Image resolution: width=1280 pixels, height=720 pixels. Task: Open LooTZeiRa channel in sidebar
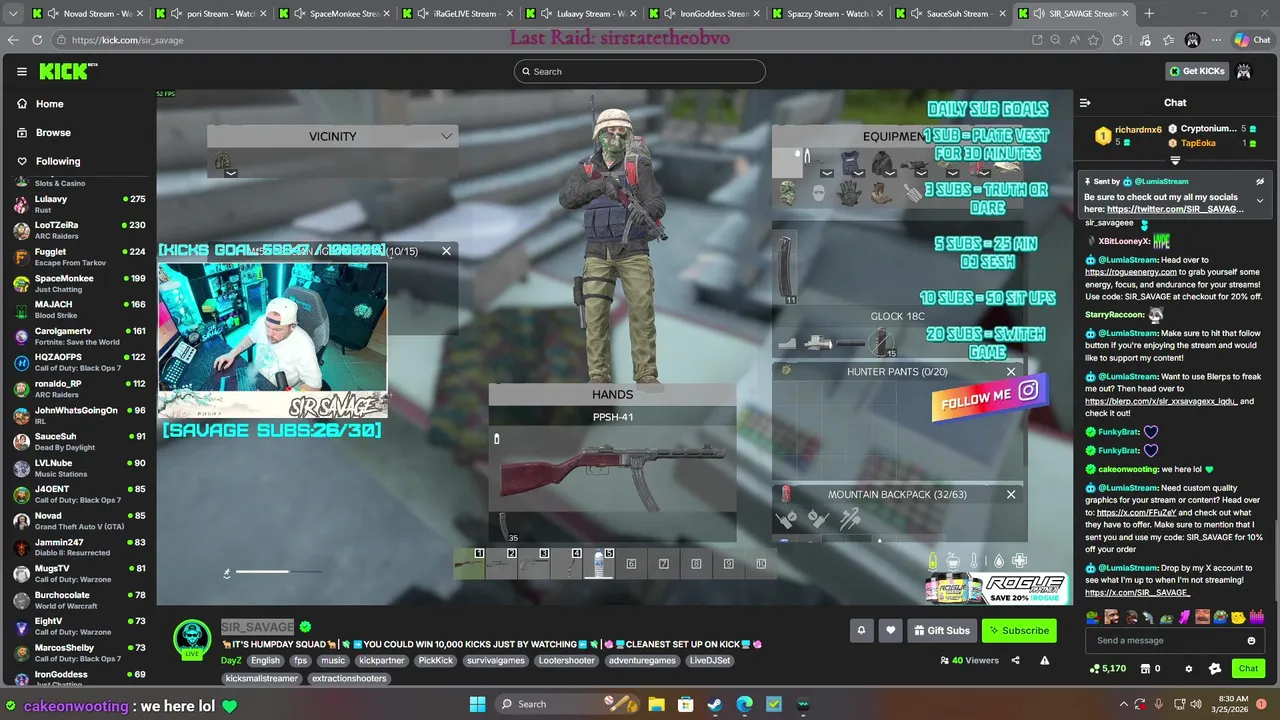click(x=78, y=230)
